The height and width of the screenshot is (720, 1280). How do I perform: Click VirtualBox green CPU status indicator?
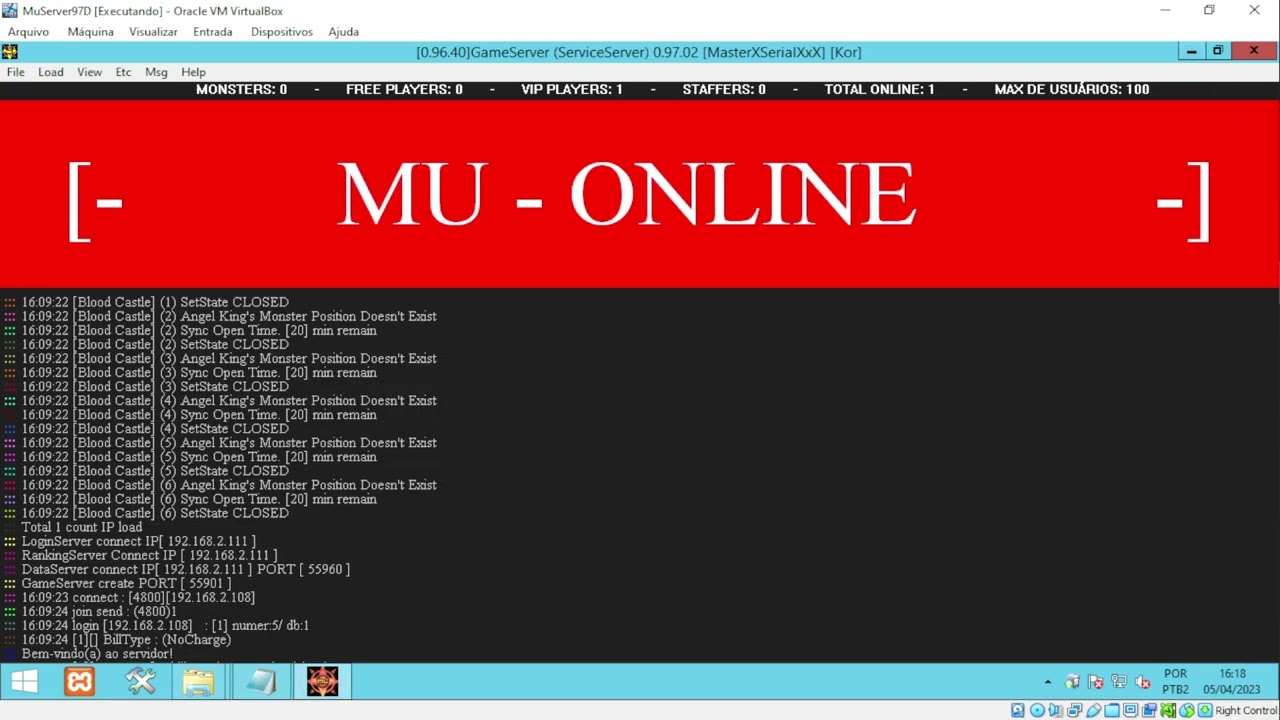point(1168,710)
